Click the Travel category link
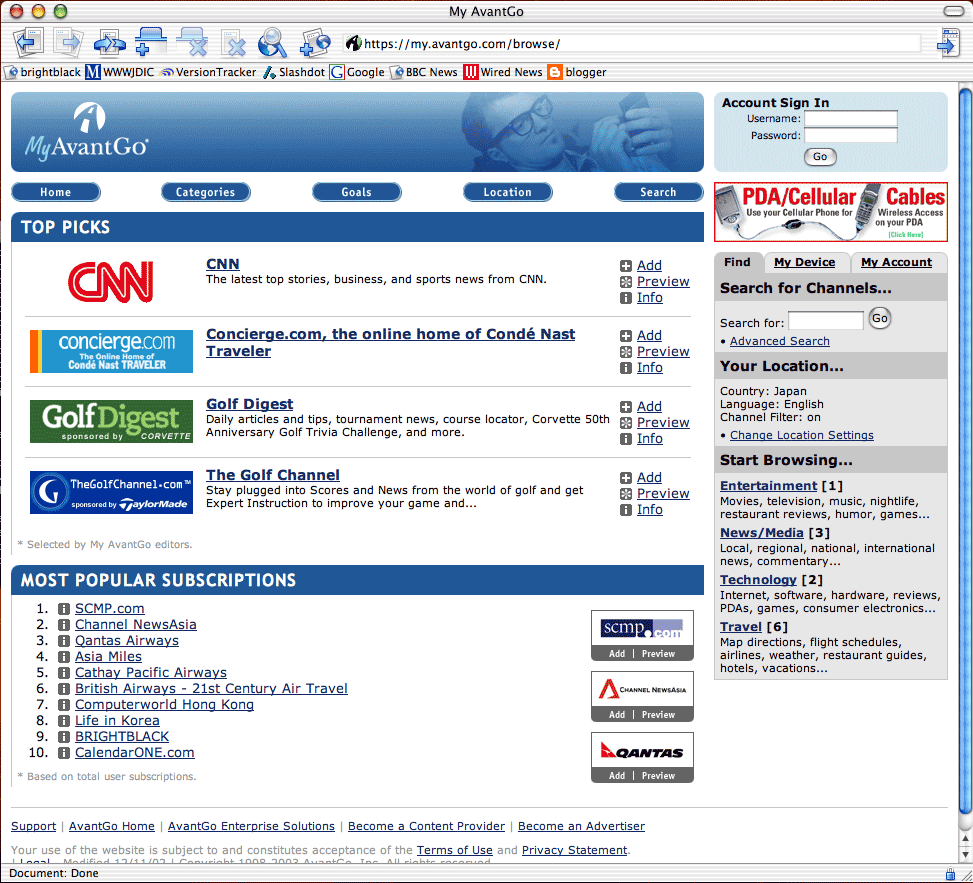The image size is (973, 883). 740,627
